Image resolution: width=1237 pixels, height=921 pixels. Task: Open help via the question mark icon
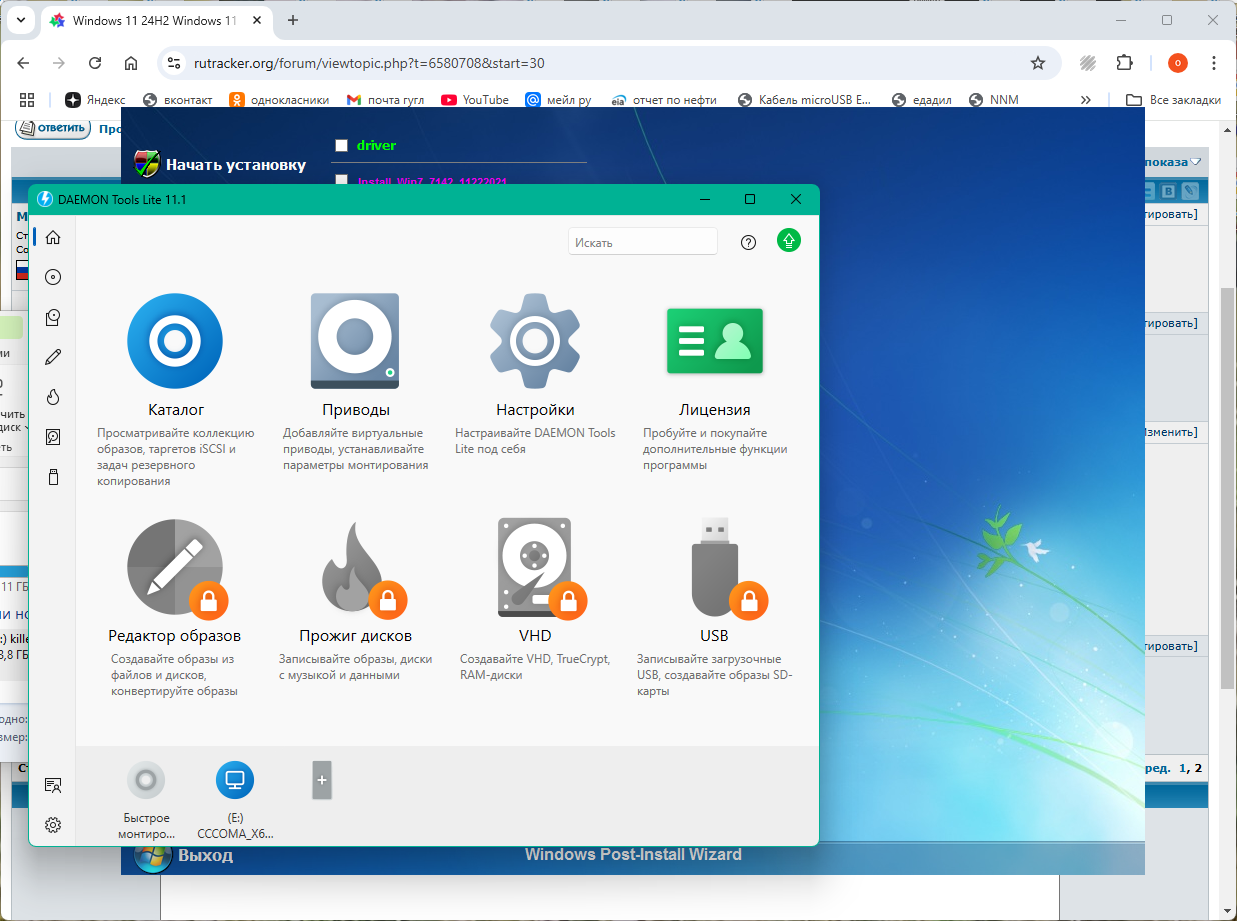[x=748, y=242]
